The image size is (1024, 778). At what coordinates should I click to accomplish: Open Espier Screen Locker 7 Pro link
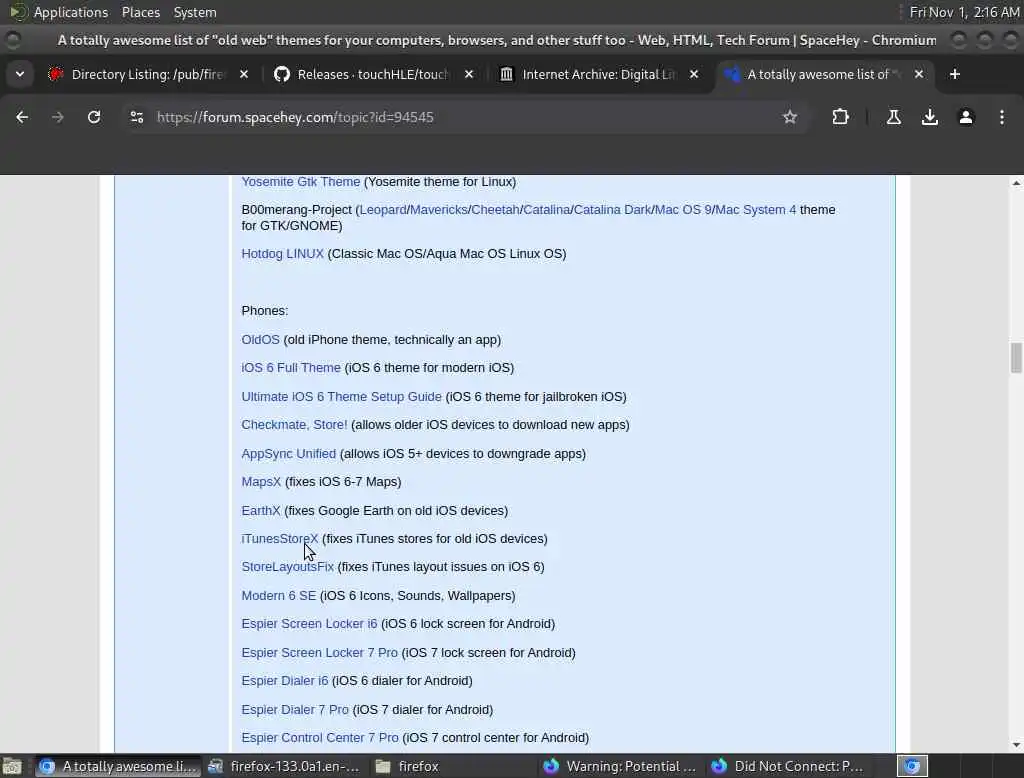pyautogui.click(x=319, y=653)
